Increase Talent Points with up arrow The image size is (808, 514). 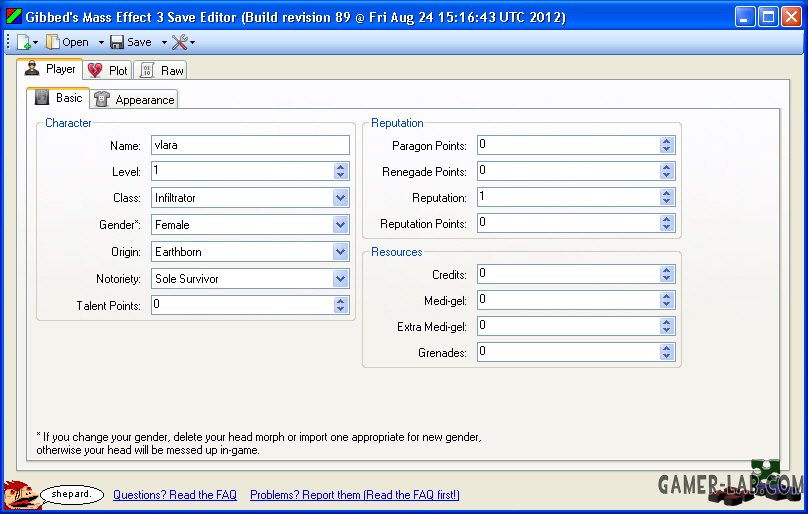coord(340,301)
